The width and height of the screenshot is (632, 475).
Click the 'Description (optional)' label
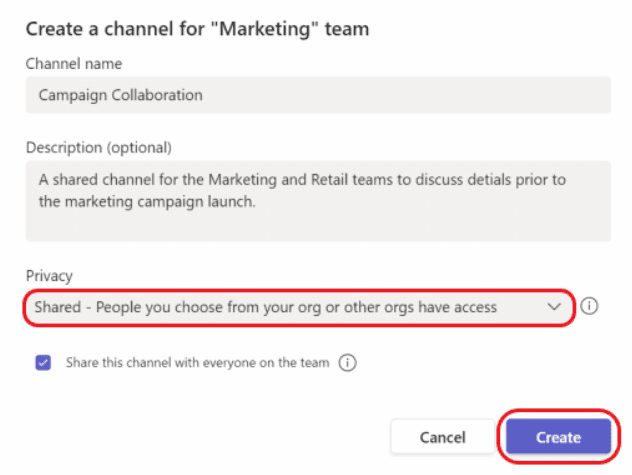point(99,148)
